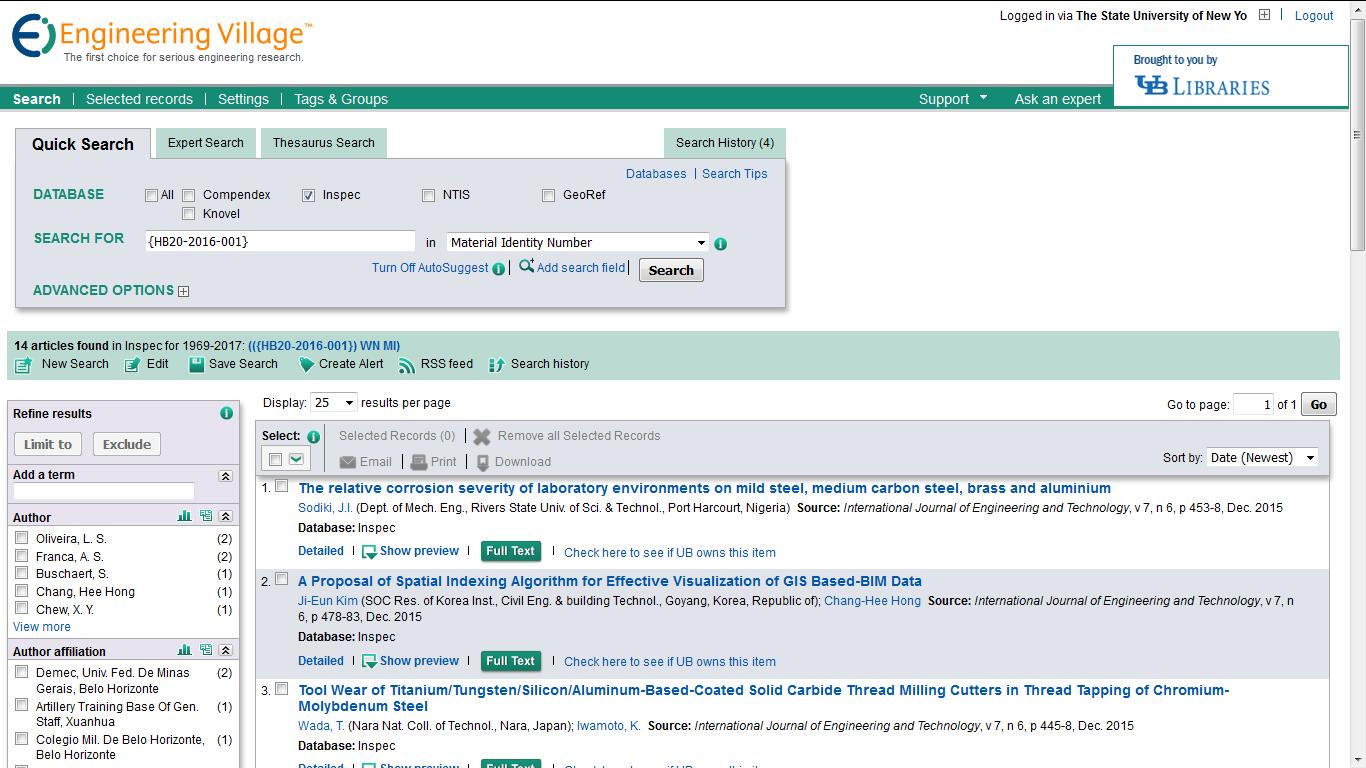Download records with the download icon
1366x768 pixels.
[489, 461]
